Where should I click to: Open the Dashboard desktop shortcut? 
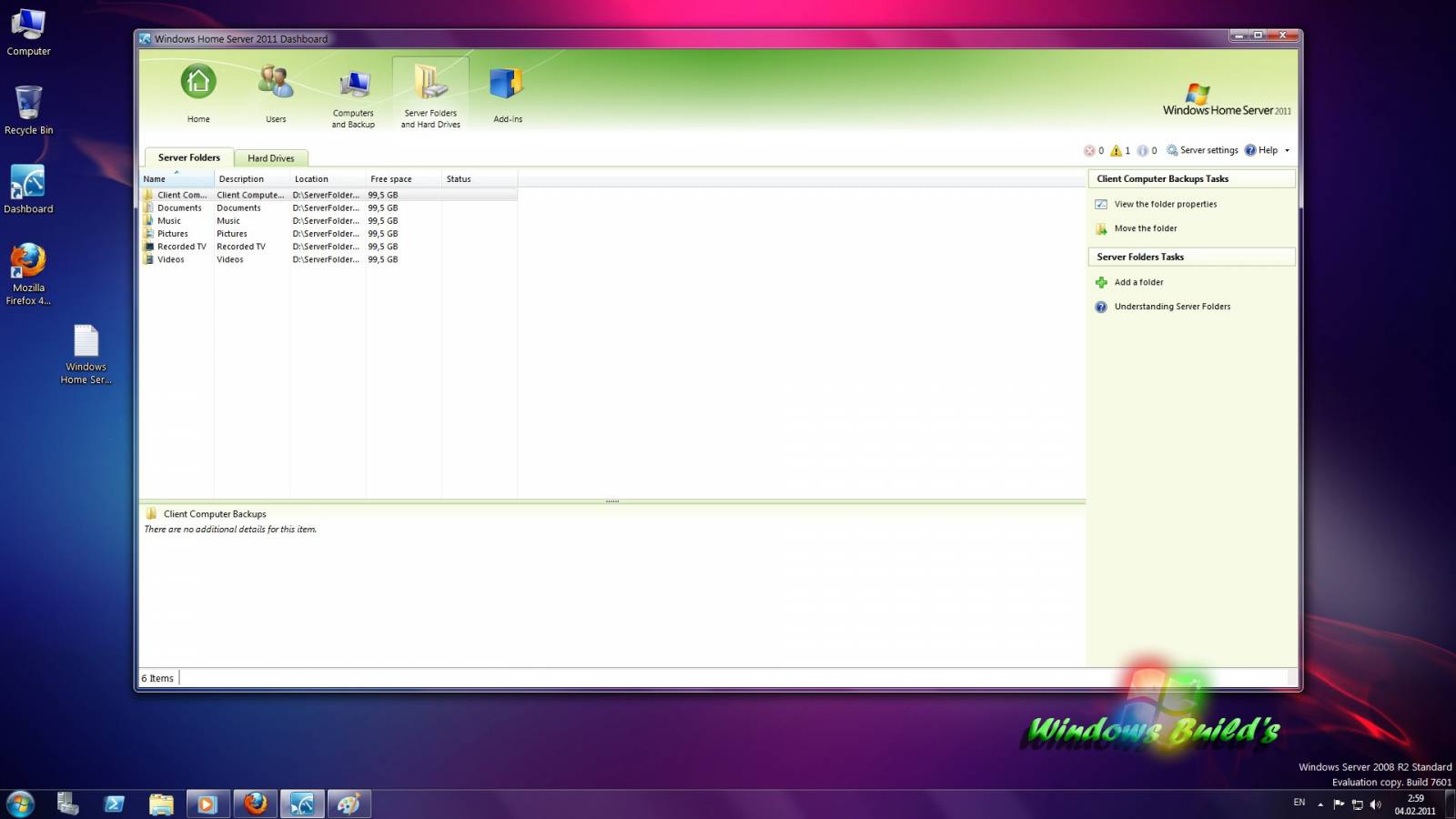tap(28, 189)
